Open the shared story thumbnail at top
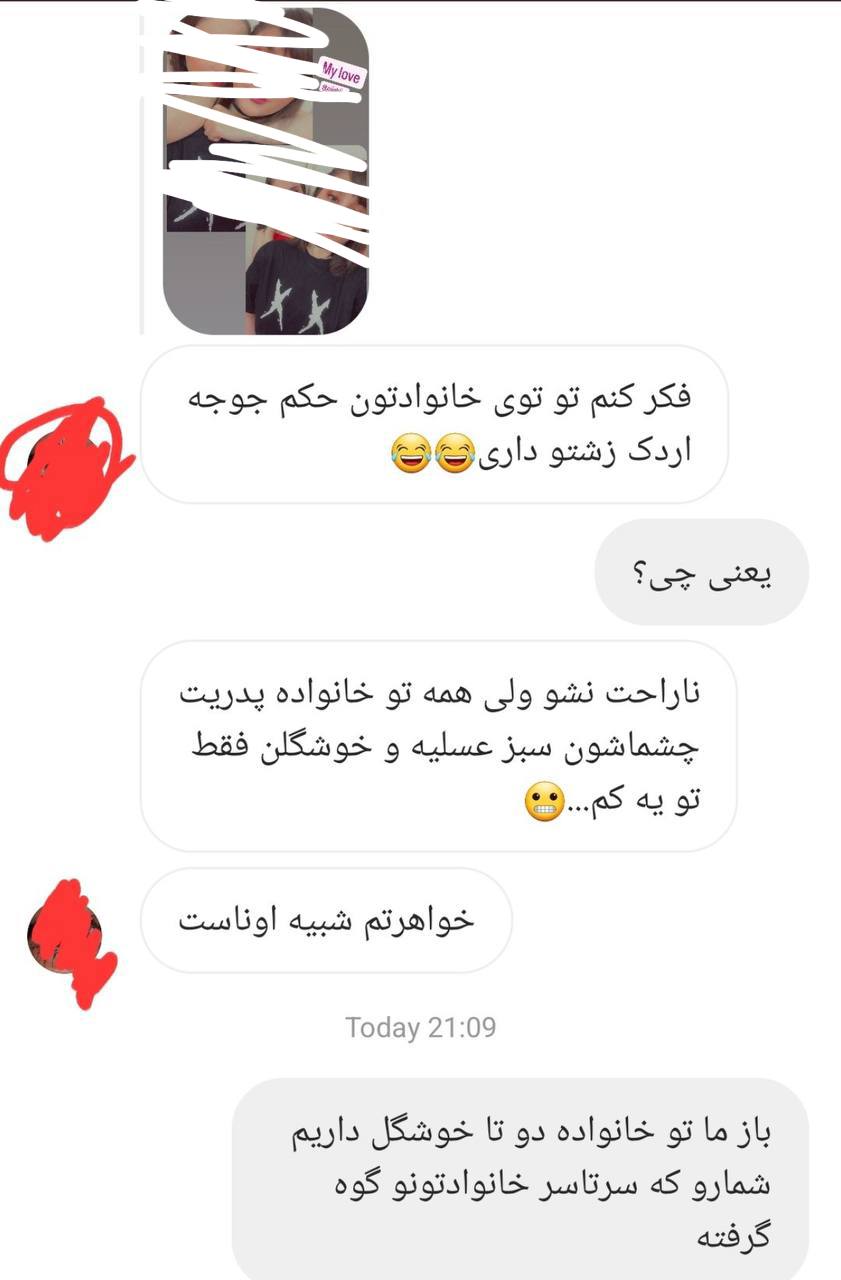This screenshot has width=841, height=1280. point(265,170)
